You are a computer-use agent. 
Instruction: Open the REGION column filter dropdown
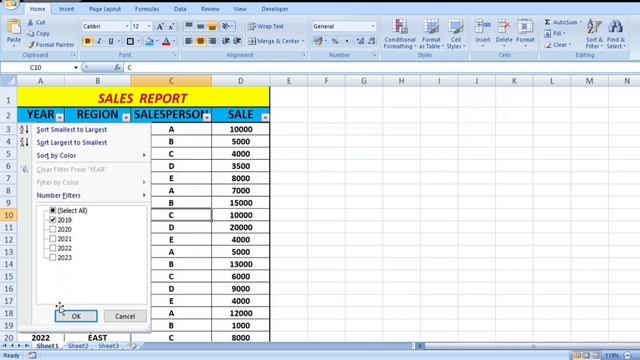pyautogui.click(x=126, y=118)
